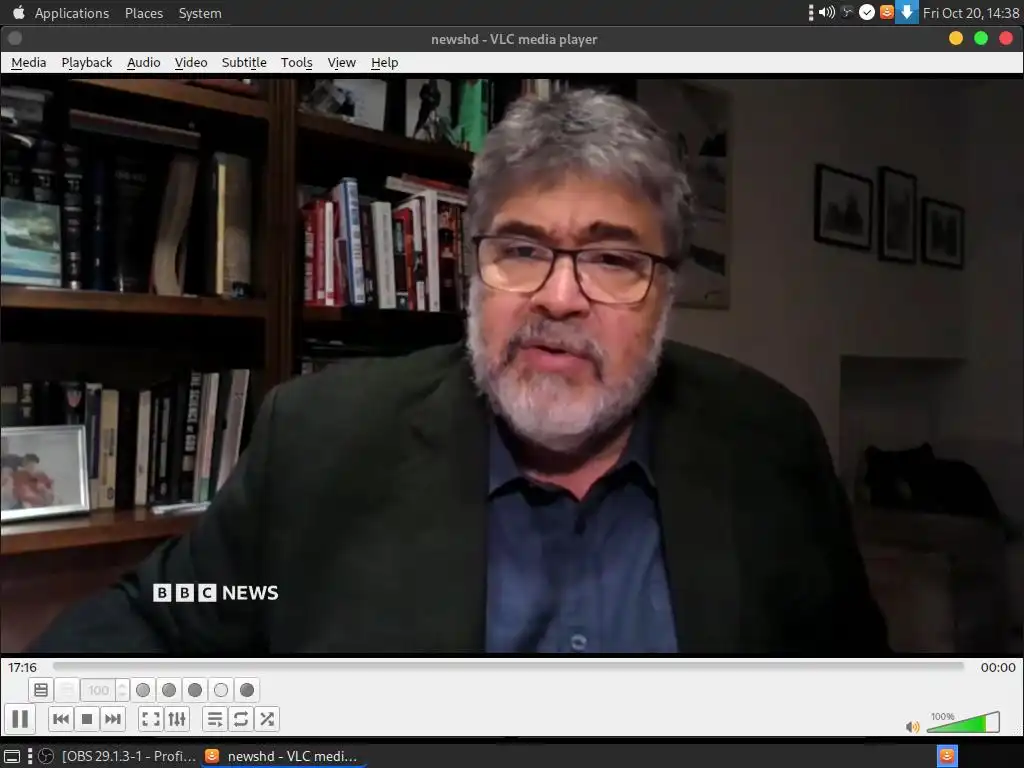Viewport: 1024px width, 768px height.
Task: Minimize VLC with the yellow button
Action: (x=956, y=39)
